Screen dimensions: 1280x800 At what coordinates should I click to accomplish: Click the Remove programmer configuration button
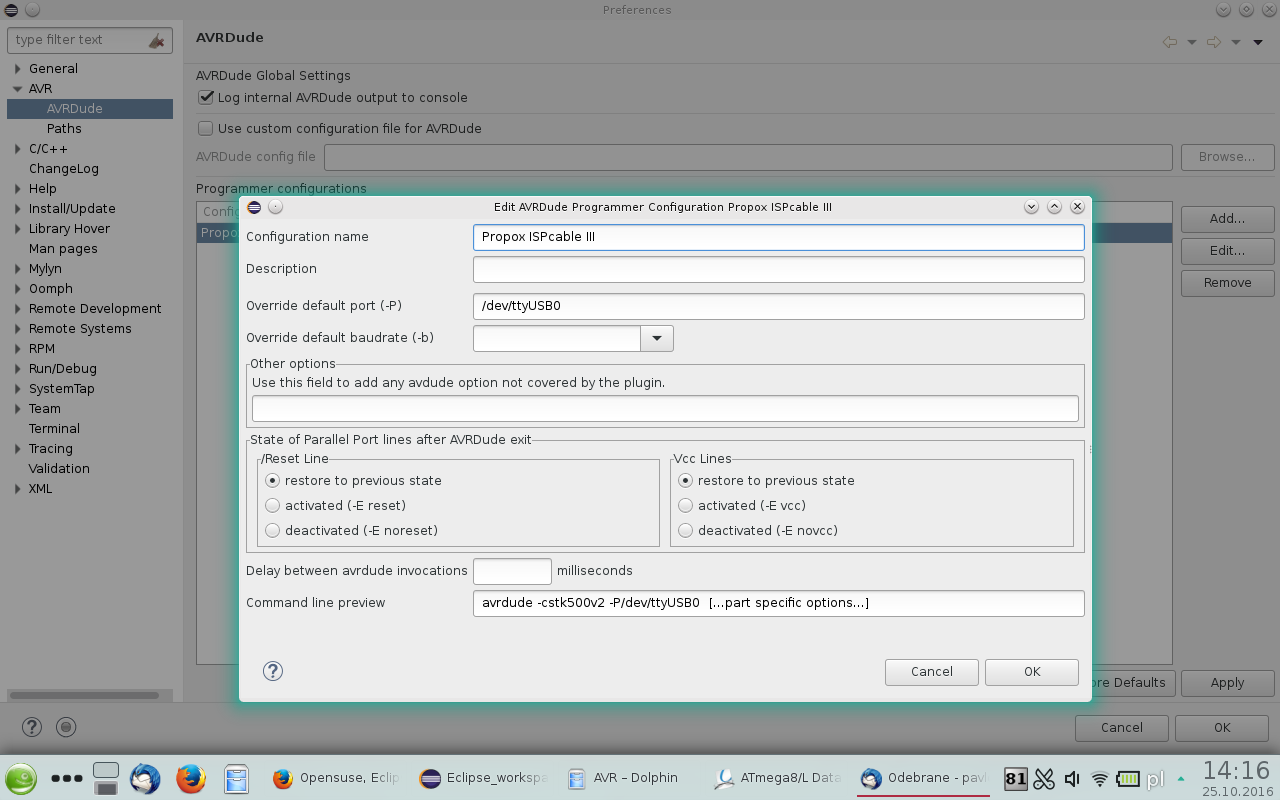pyautogui.click(x=1228, y=283)
